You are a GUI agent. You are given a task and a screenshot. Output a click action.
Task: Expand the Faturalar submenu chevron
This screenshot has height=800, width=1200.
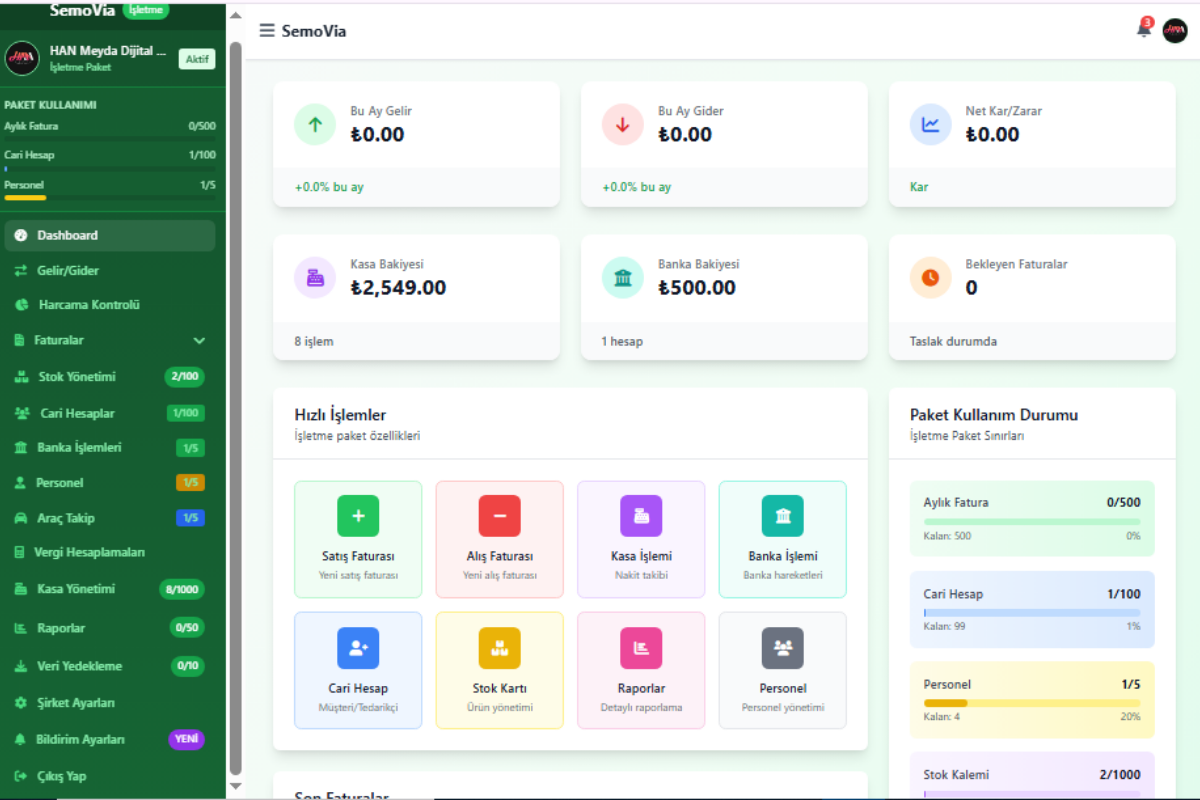199,341
